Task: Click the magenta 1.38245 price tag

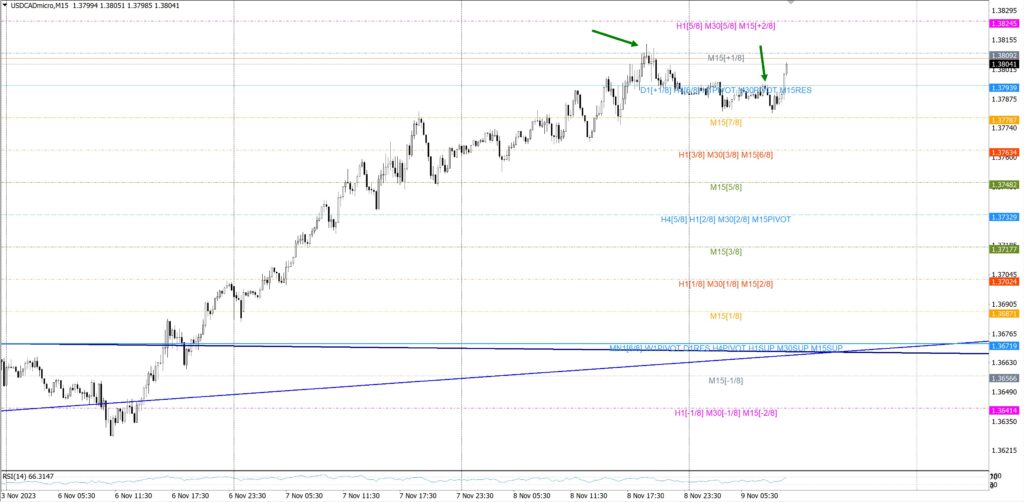Action: [1003, 22]
